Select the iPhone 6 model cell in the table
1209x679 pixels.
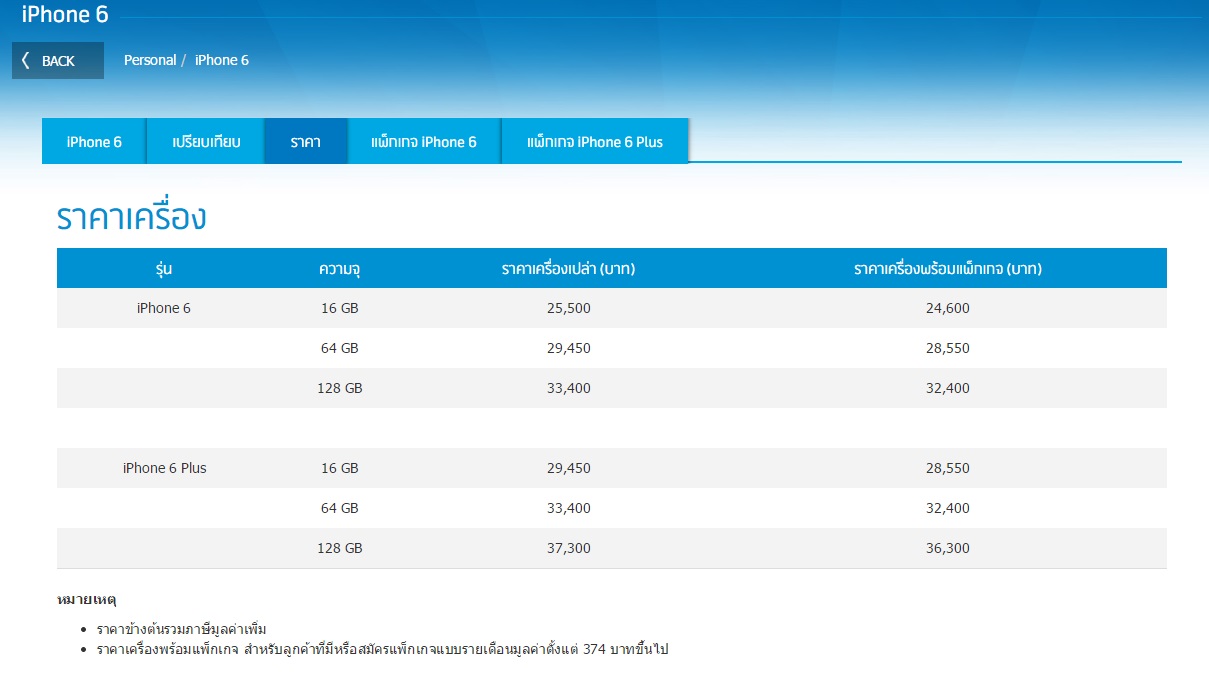[164, 308]
